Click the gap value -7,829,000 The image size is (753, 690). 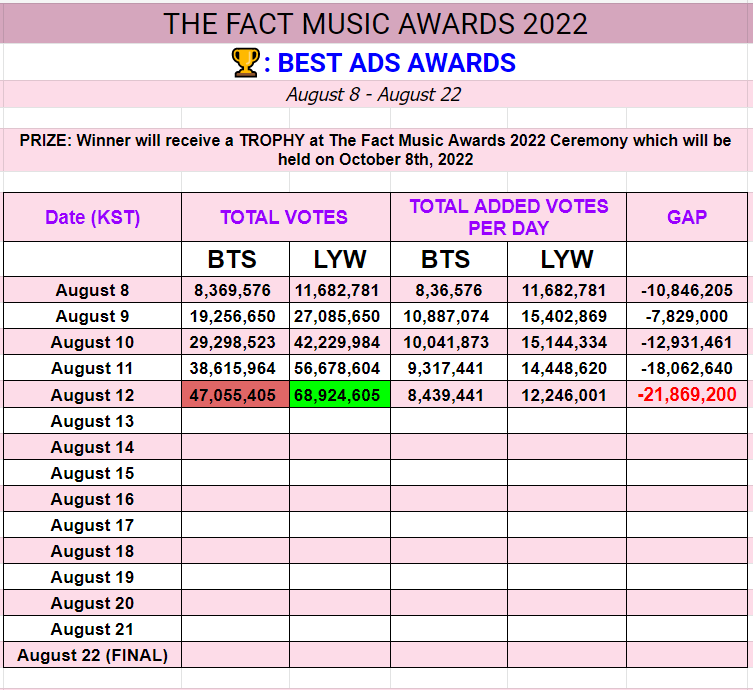[x=687, y=316]
